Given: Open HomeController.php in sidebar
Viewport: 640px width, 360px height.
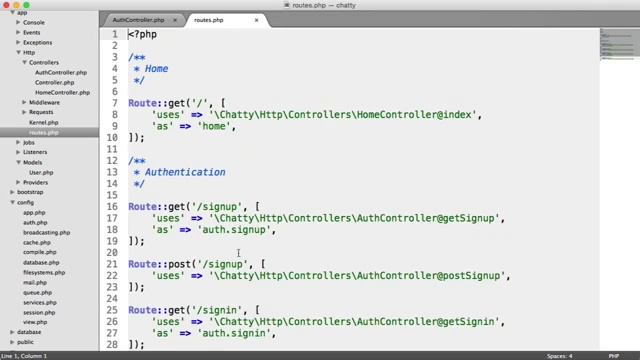Looking at the screenshot, I should click(62, 93).
